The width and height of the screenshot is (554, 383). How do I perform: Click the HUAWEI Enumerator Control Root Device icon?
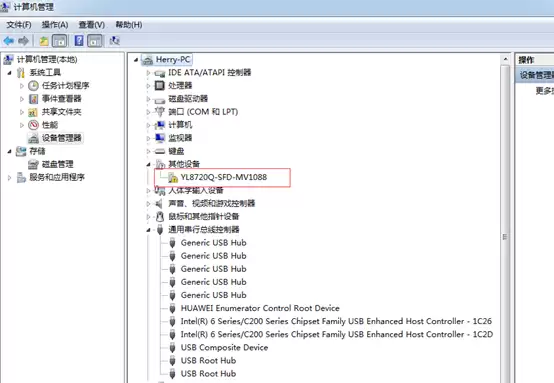click(172, 308)
